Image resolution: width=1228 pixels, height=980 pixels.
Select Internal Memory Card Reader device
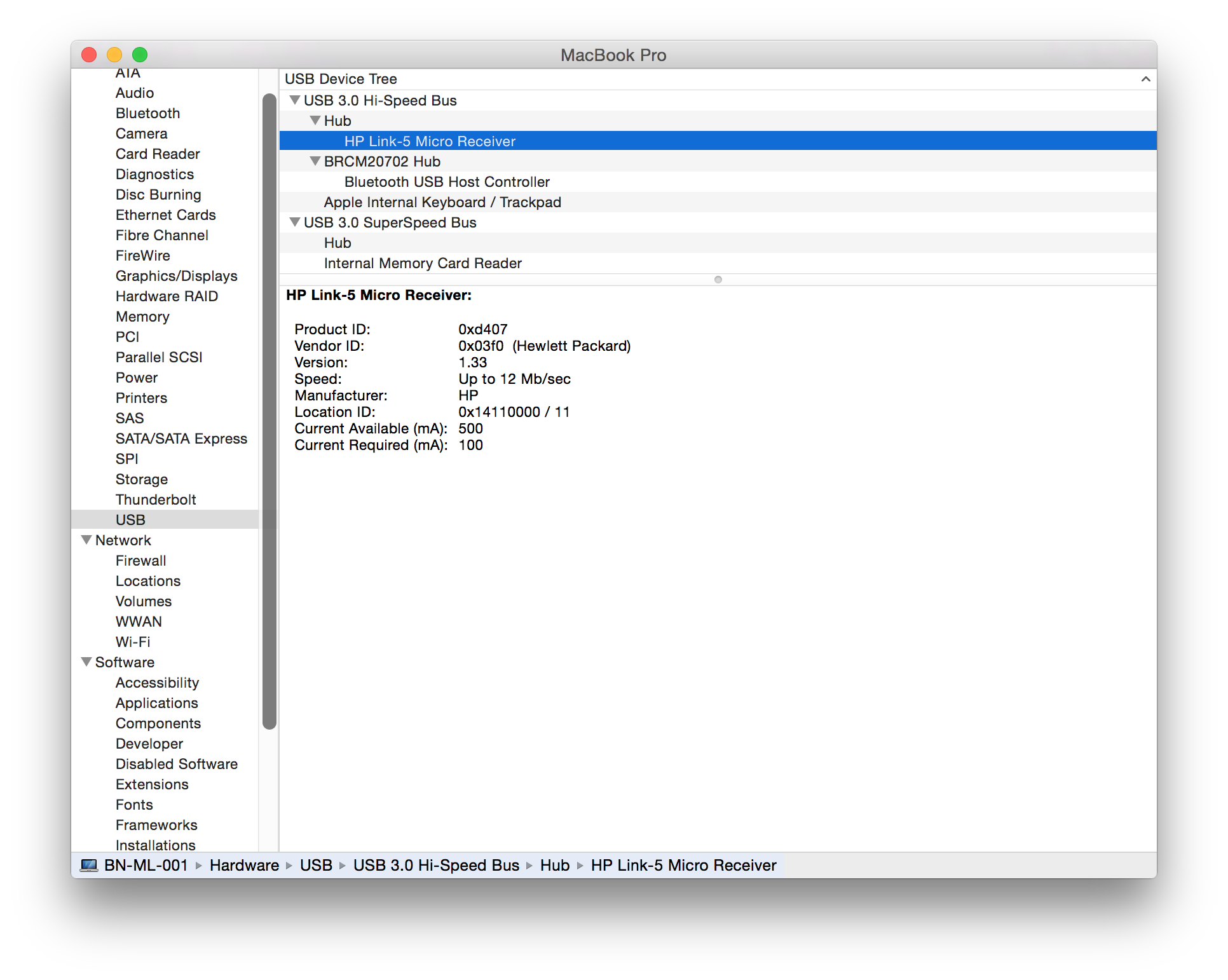pos(423,263)
